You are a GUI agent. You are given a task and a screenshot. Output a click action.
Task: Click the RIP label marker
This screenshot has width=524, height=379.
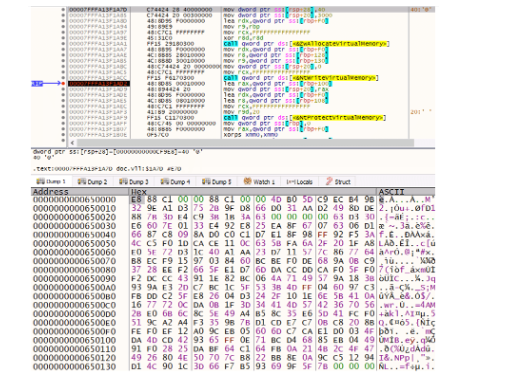37,84
